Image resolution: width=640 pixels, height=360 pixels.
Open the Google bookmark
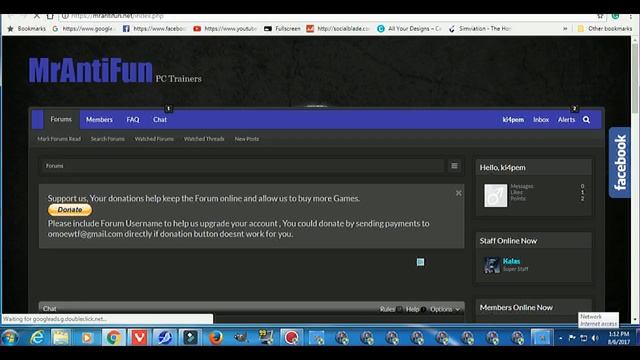[x=83, y=29]
